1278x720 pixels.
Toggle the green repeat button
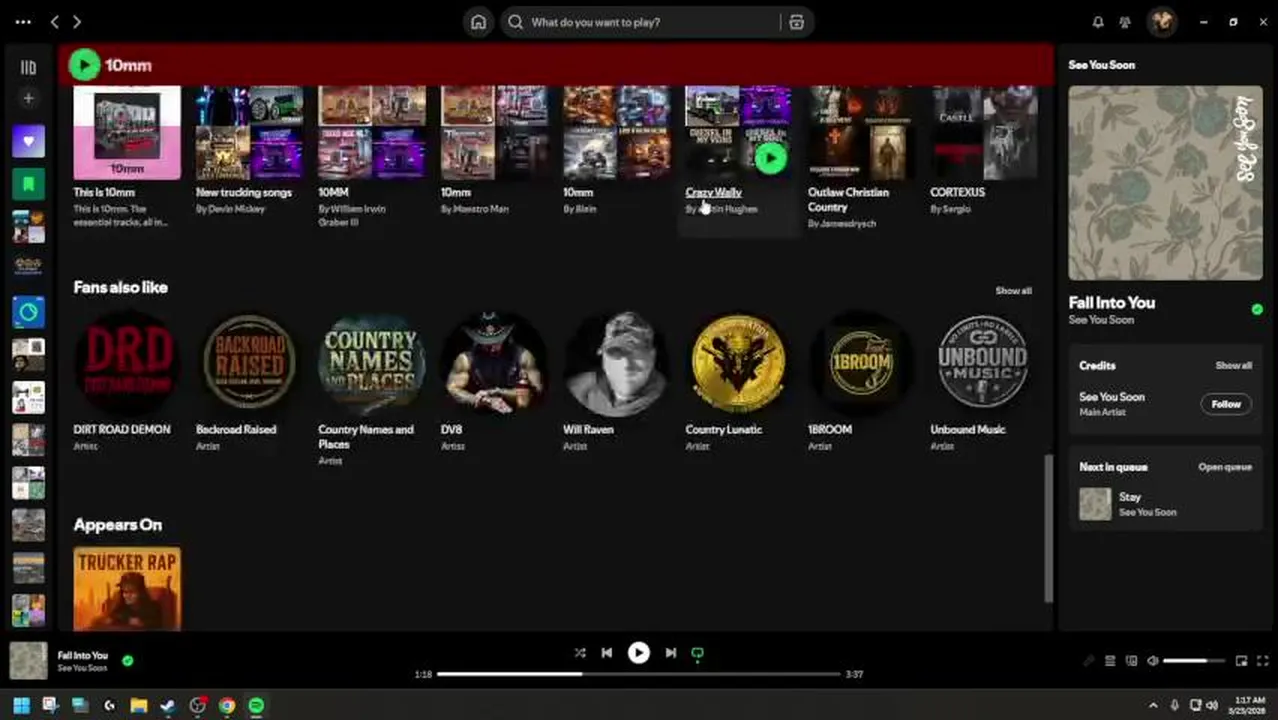pos(697,653)
